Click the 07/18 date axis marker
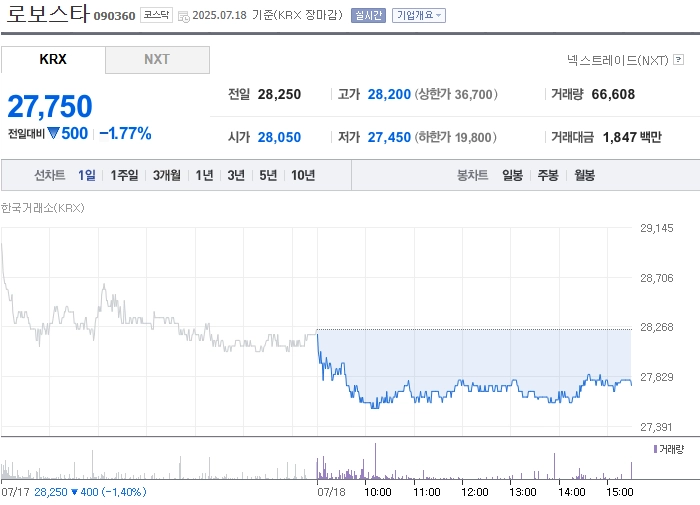 pyautogui.click(x=331, y=492)
